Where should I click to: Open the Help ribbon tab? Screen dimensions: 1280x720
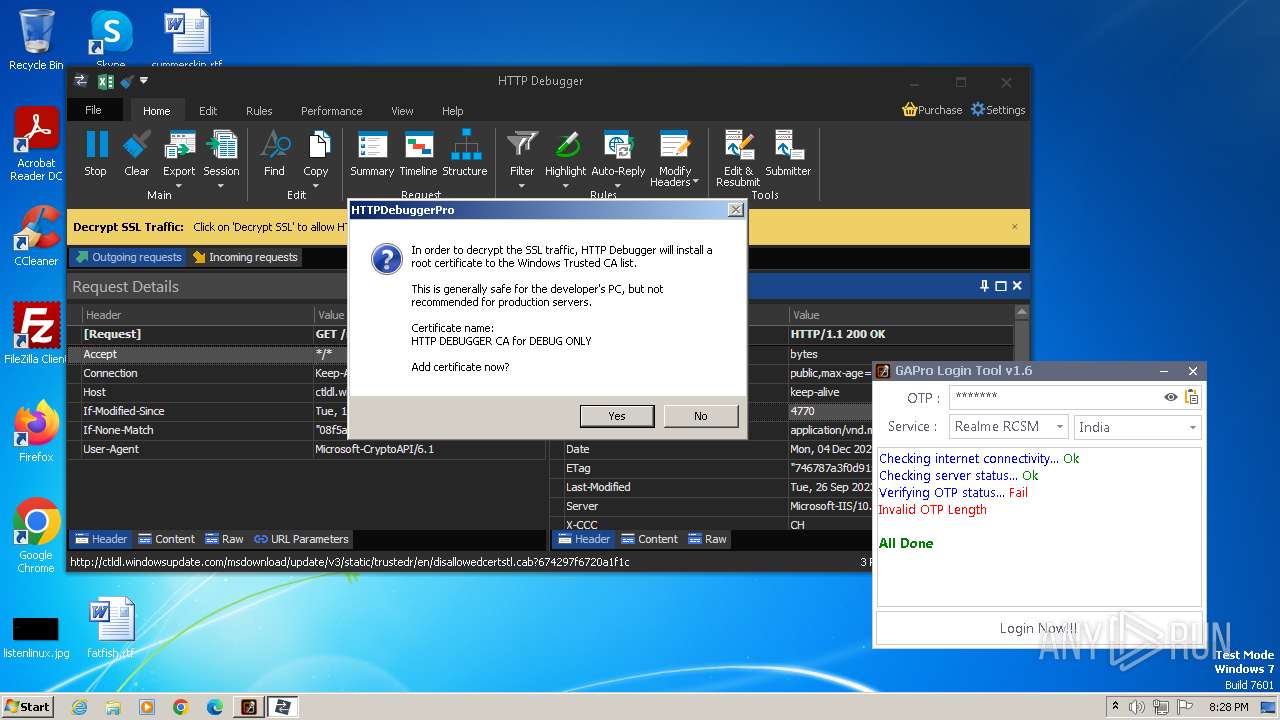click(453, 111)
